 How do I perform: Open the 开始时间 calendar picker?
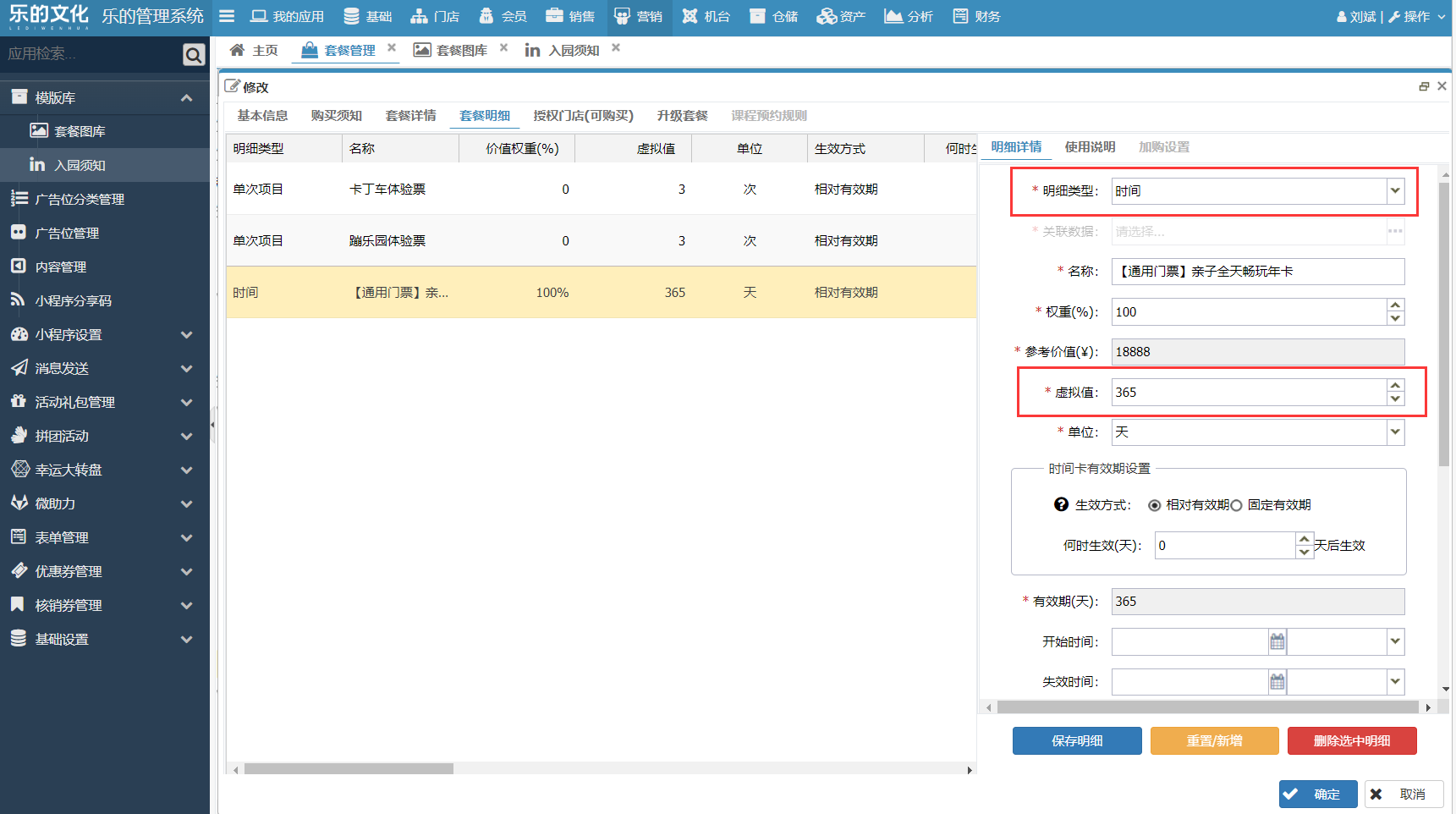tap(1277, 641)
